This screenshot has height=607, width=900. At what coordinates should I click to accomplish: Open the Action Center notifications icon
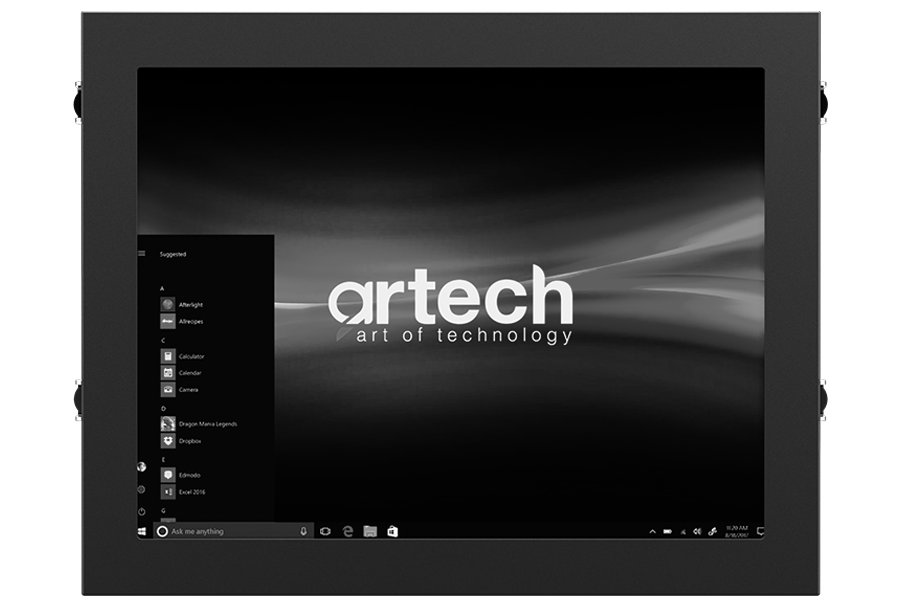pyautogui.click(x=760, y=532)
